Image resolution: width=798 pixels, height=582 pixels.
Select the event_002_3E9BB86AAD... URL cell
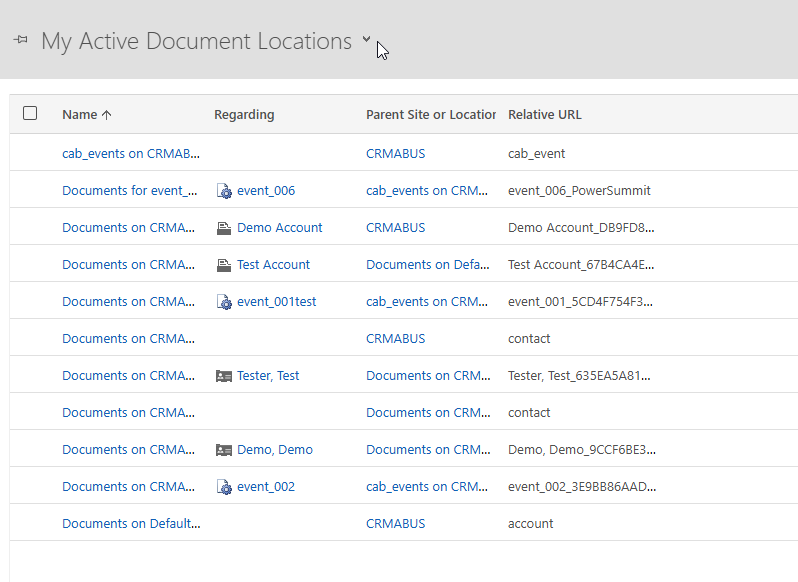[582, 487]
